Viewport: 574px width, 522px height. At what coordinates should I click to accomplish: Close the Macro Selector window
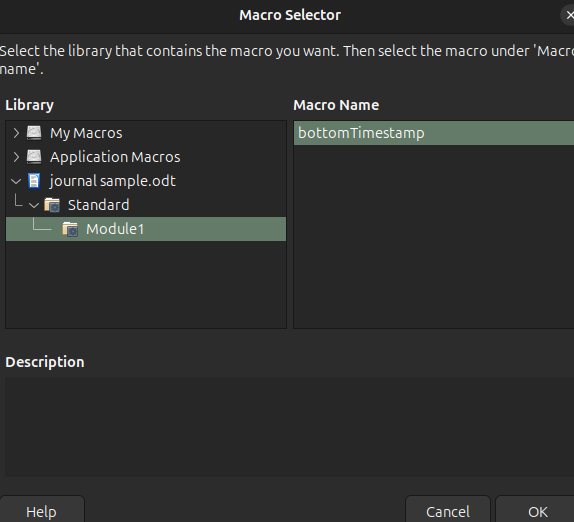(x=569, y=15)
